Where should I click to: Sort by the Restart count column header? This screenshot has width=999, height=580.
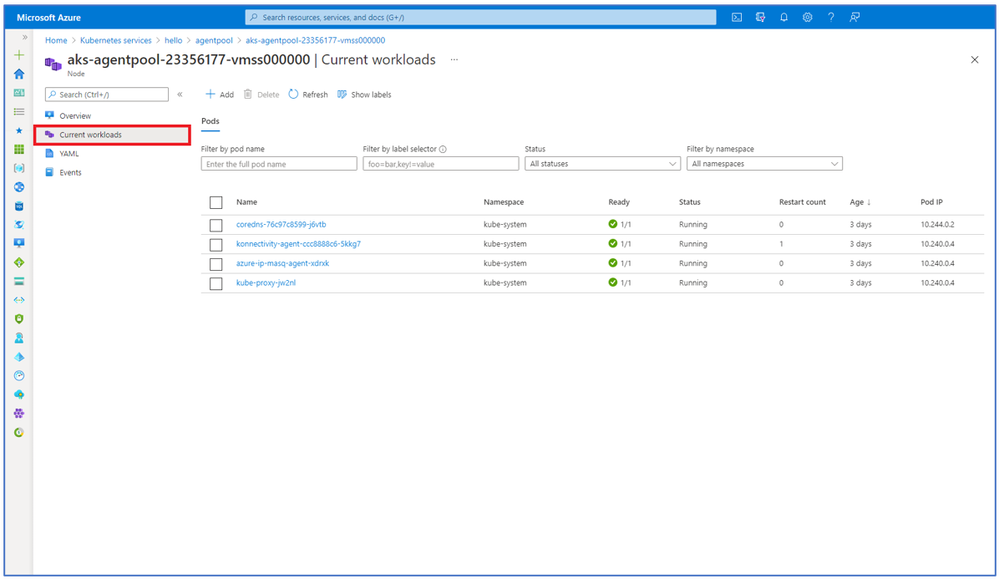[x=802, y=202]
